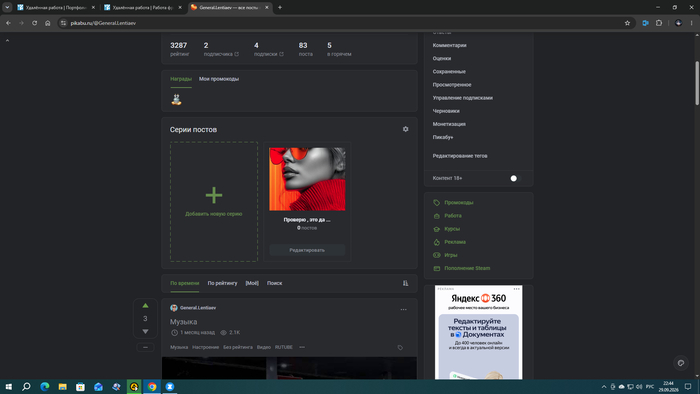Click the Работа briefcase icon
This screenshot has width=700, height=394.
437,216
